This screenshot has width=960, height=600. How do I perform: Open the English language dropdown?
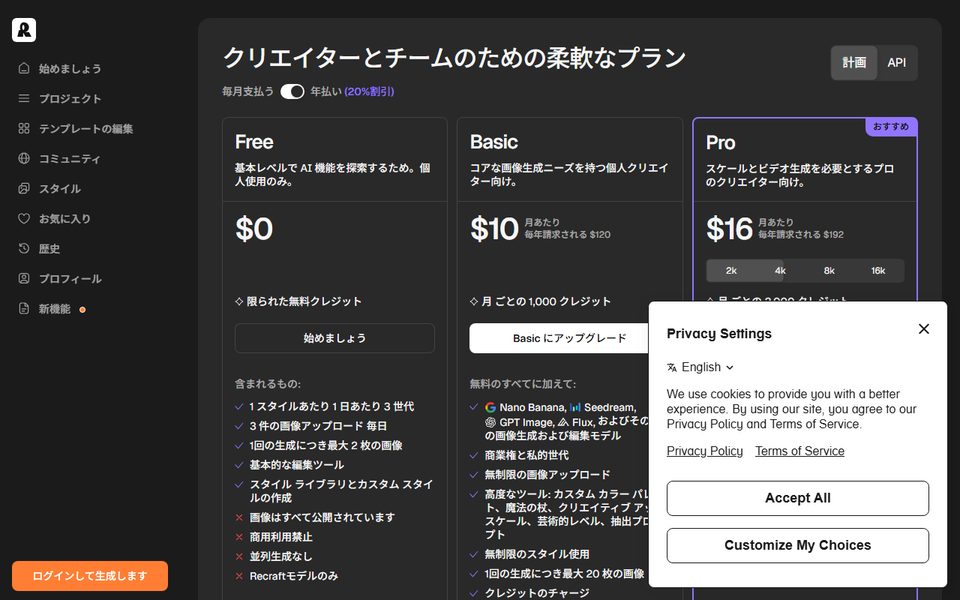pos(700,367)
